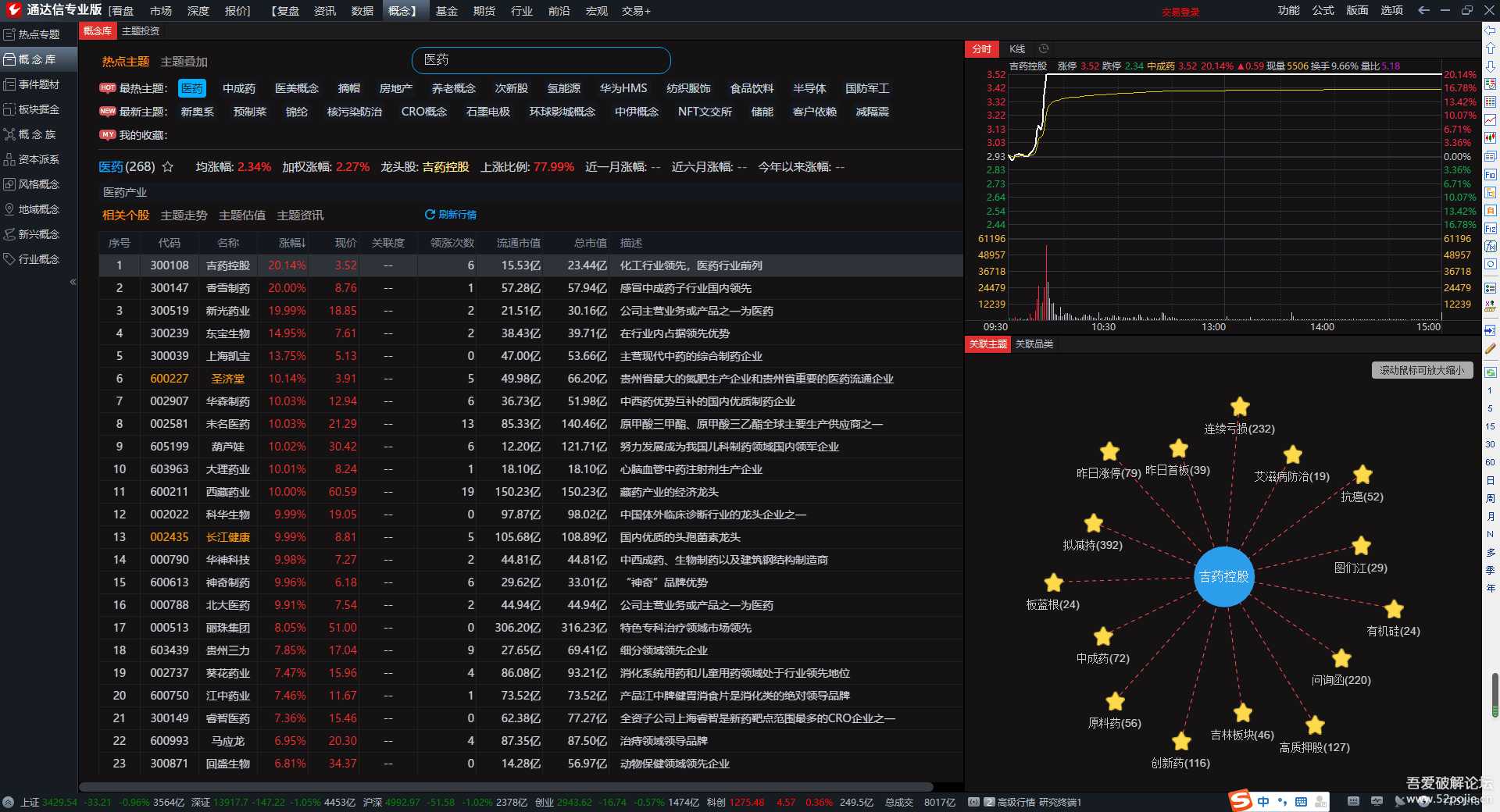This screenshot has height=812, width=1500.
Task: Switch to 主题估值 tab
Action: tap(241, 215)
